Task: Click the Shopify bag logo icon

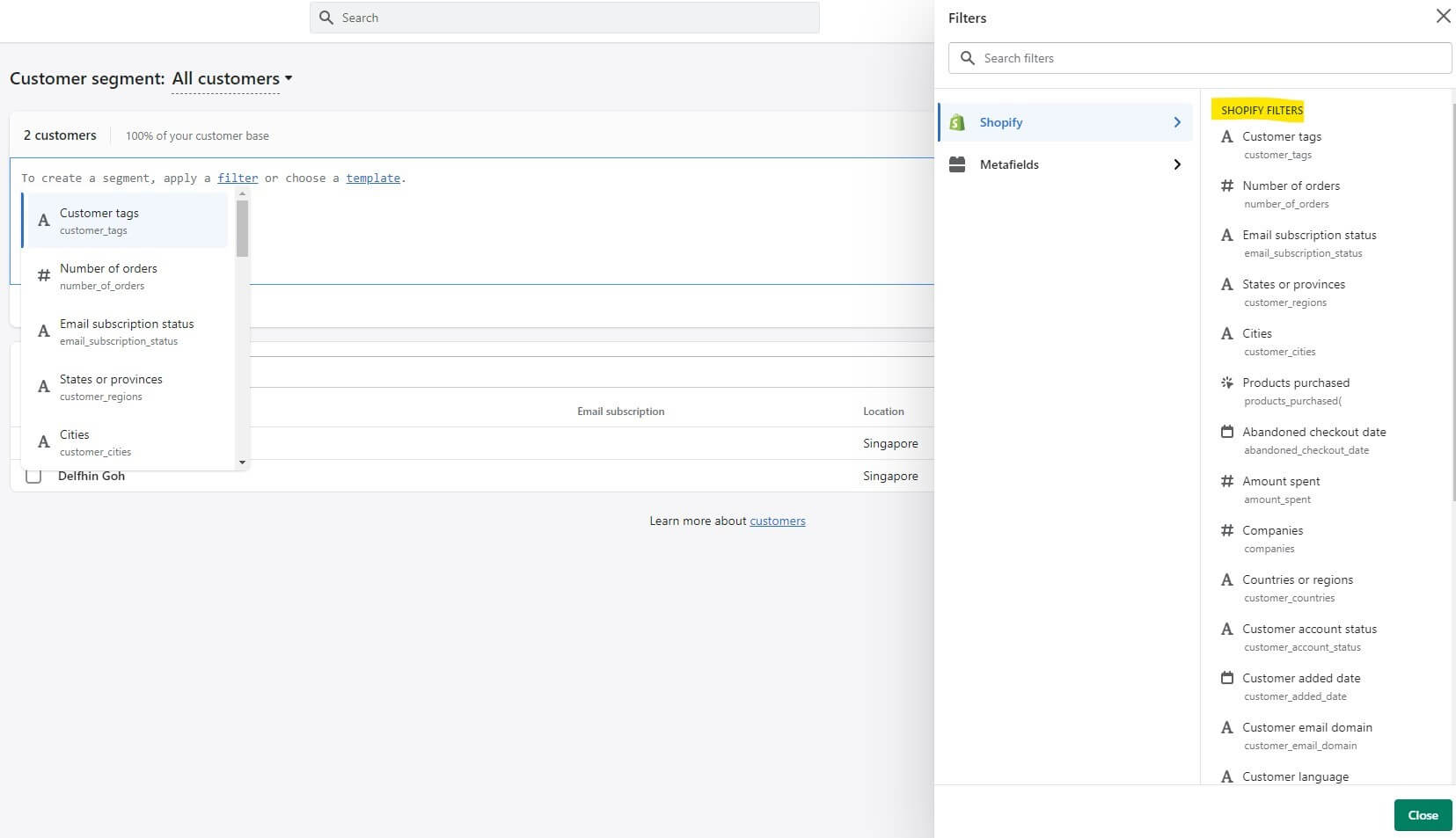Action: (957, 122)
